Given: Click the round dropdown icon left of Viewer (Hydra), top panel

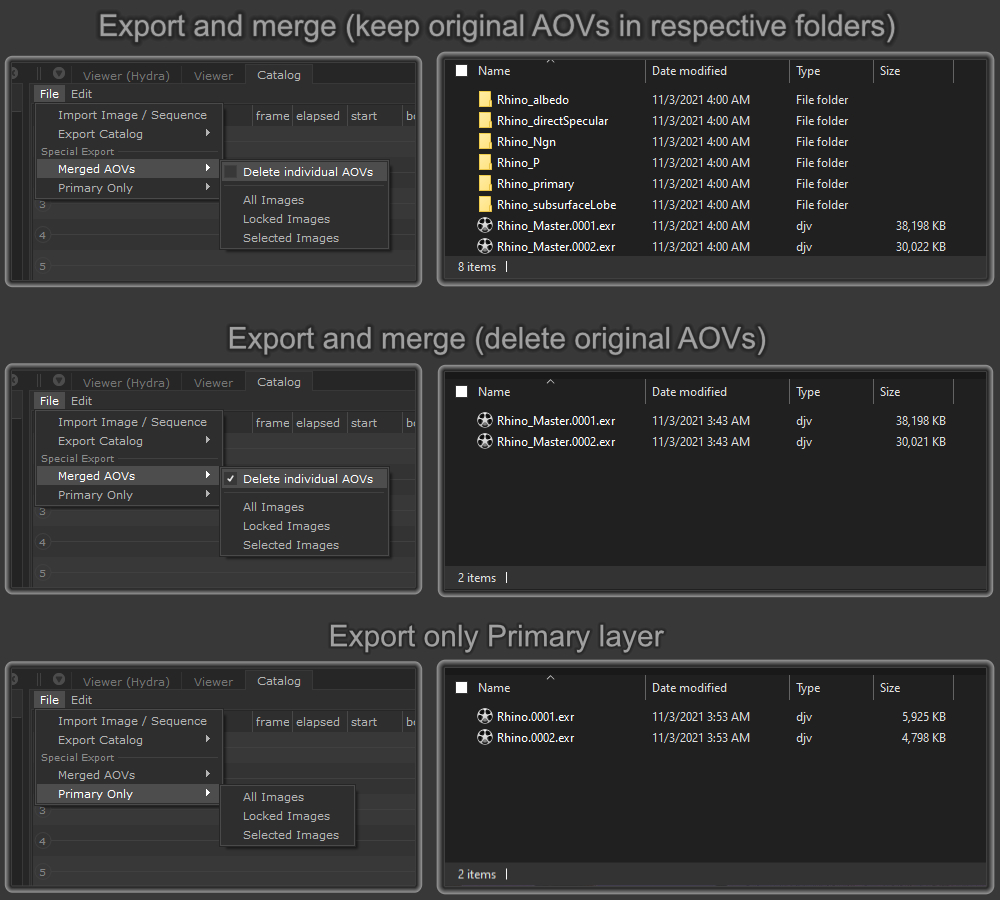Looking at the screenshot, I should point(59,73).
